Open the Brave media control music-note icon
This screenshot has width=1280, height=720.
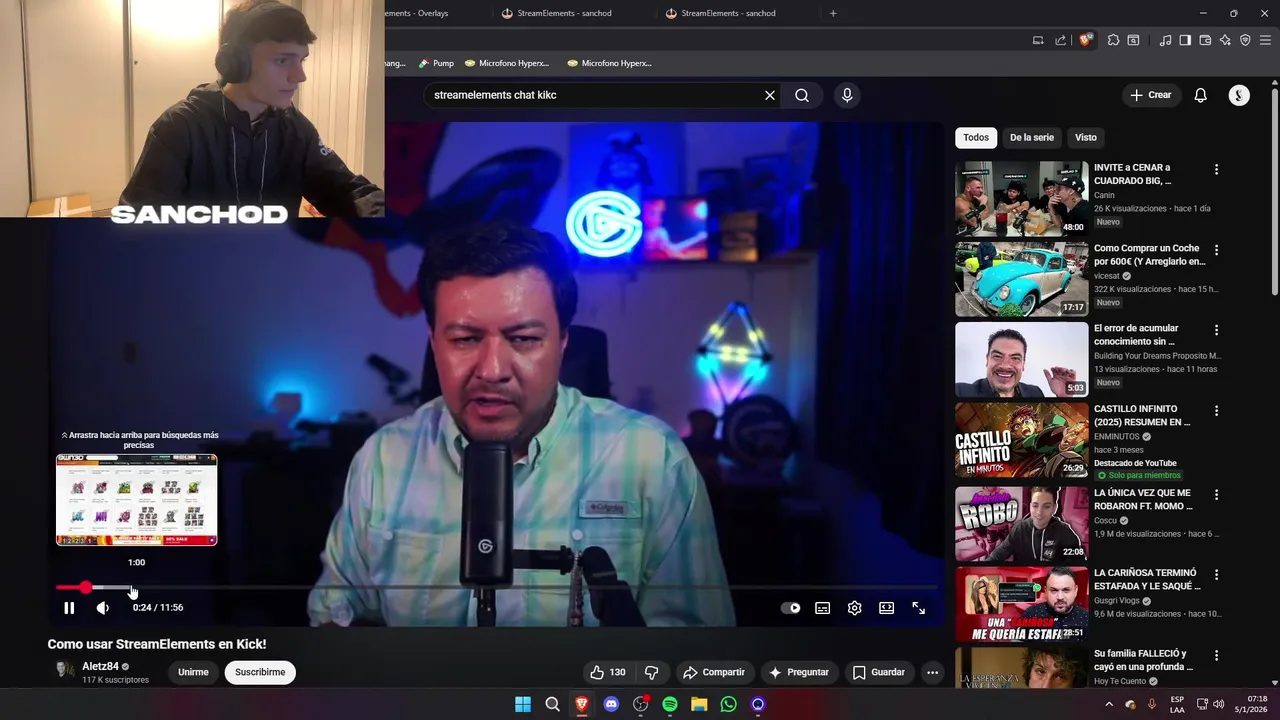[x=1165, y=40]
